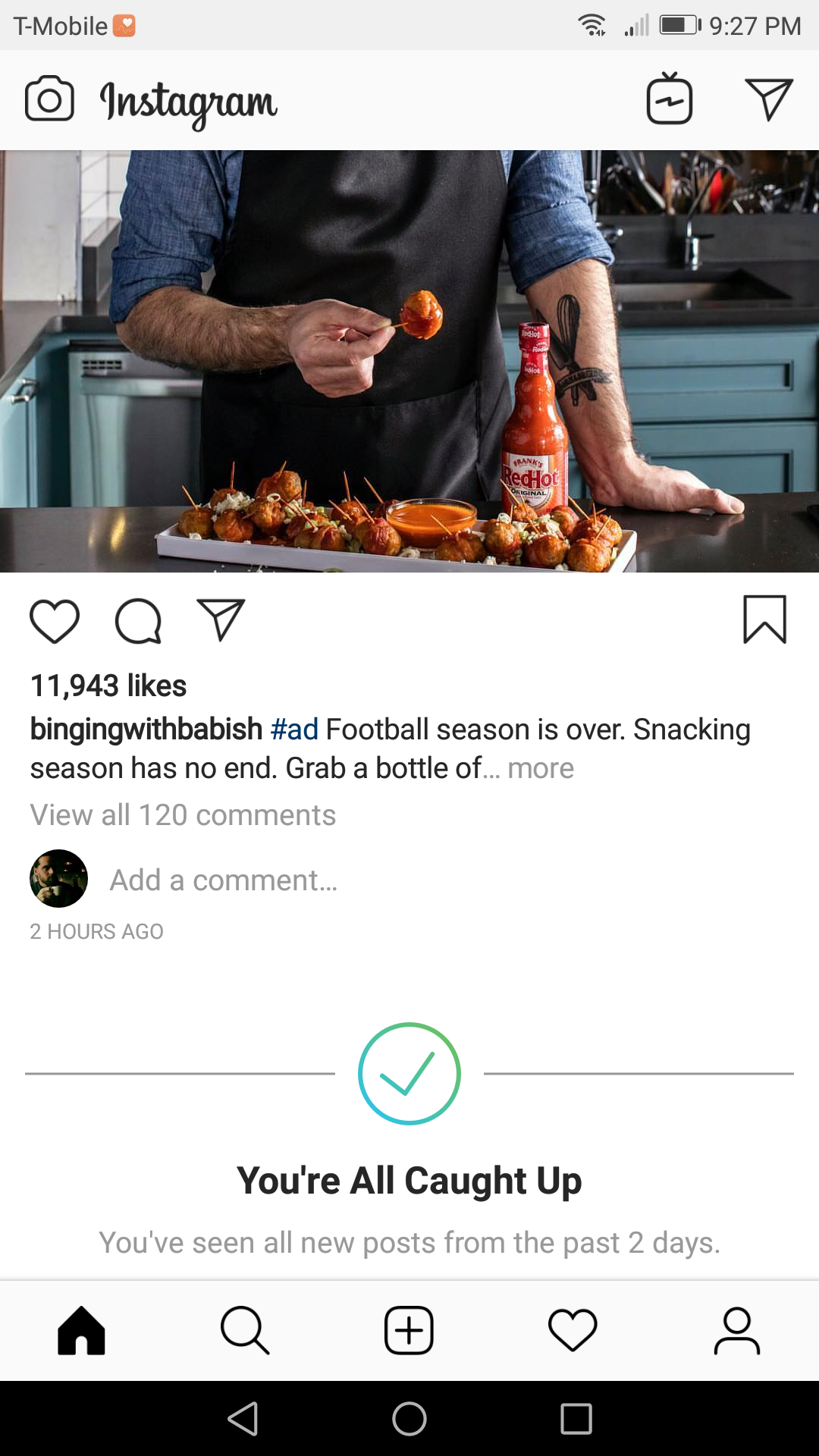Create a new post with the plus icon

pyautogui.click(x=409, y=1330)
